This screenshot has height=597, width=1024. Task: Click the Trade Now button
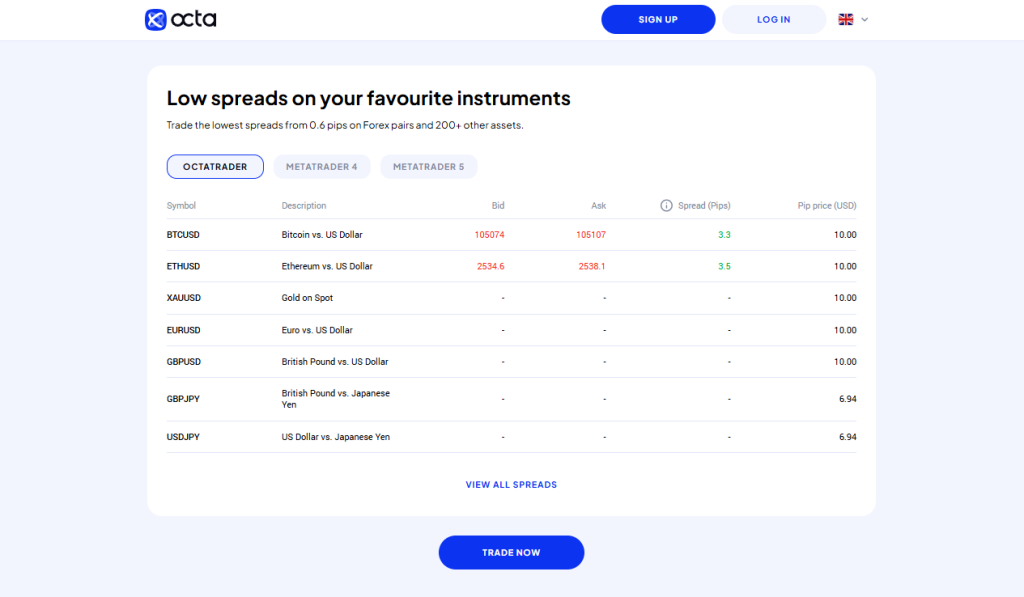point(511,552)
